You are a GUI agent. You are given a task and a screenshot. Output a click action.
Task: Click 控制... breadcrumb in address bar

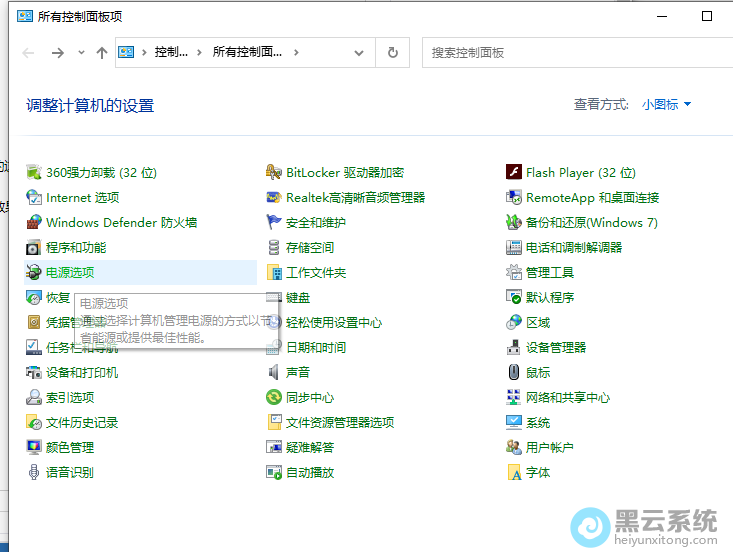point(171,53)
